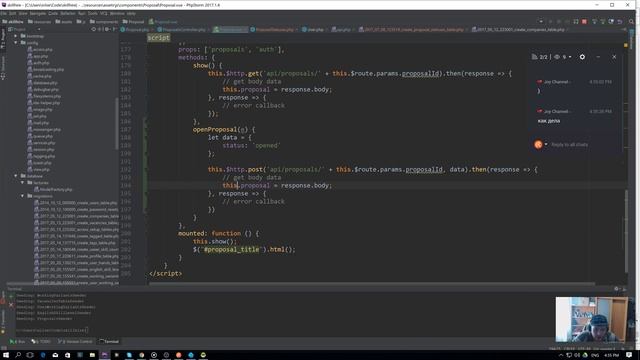Click the red stop button in the toolbar
The height and width of the screenshot is (360, 640).
(x=584, y=22)
